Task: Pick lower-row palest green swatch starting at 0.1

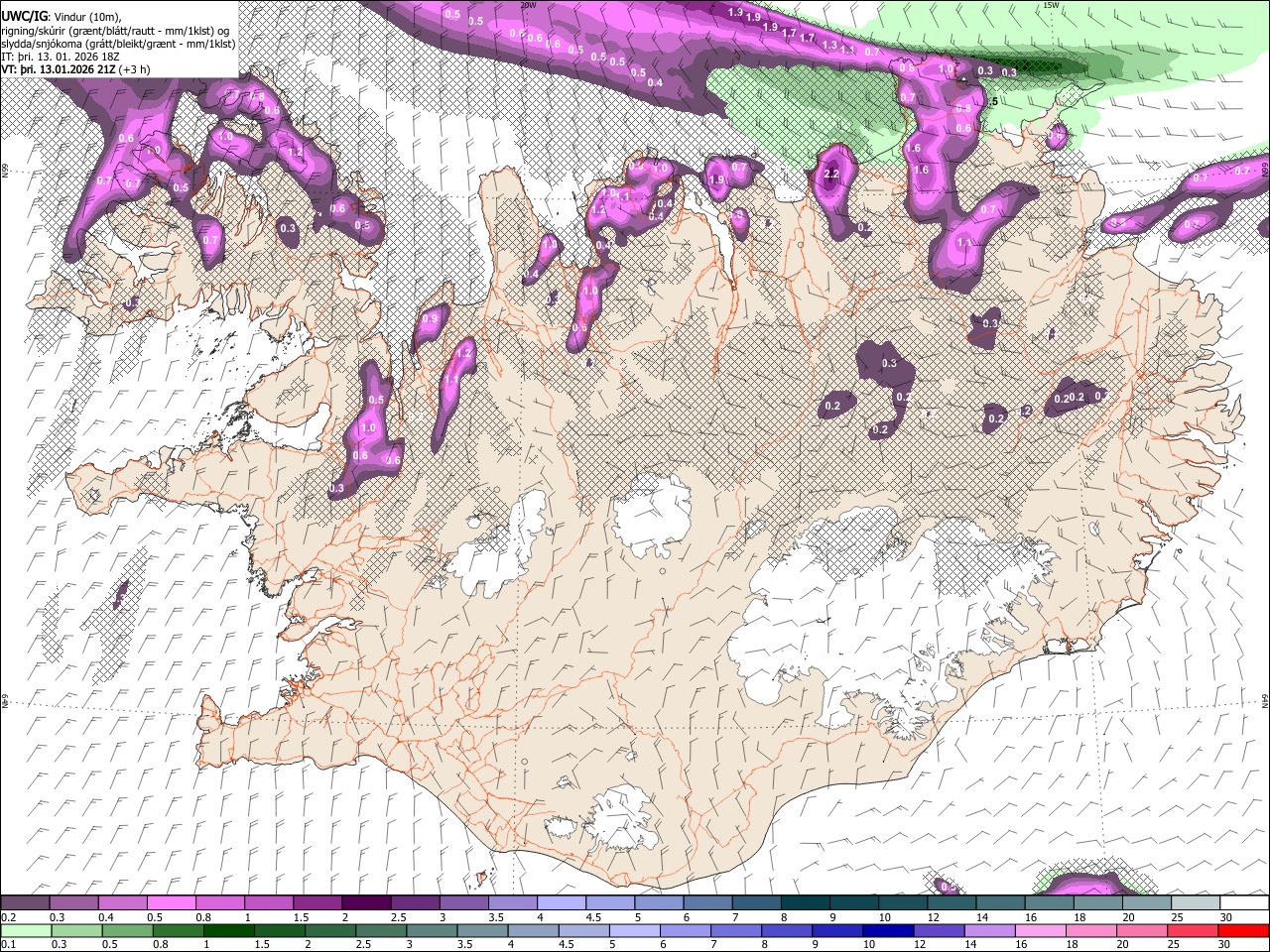Action: [x=26, y=930]
